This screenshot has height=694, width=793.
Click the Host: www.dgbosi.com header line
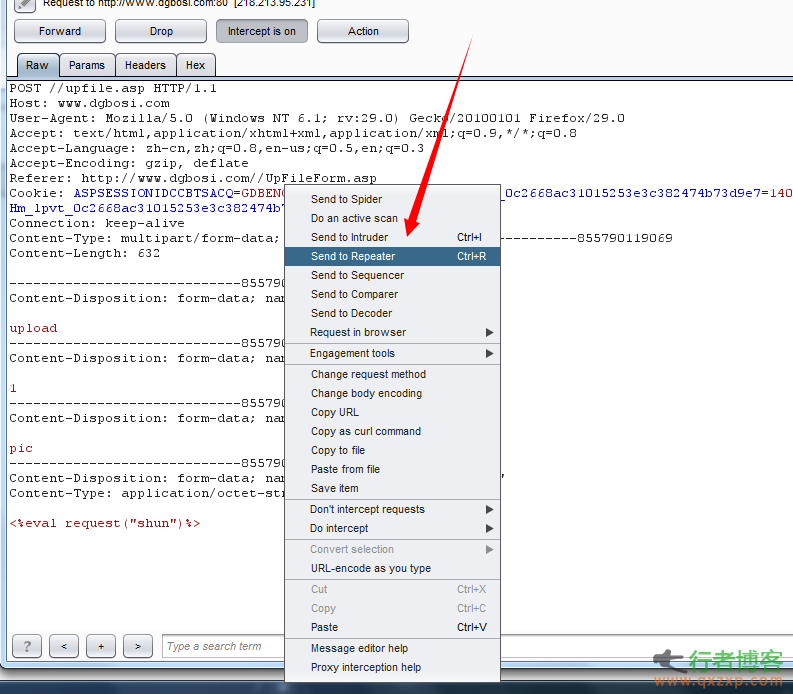pos(90,104)
